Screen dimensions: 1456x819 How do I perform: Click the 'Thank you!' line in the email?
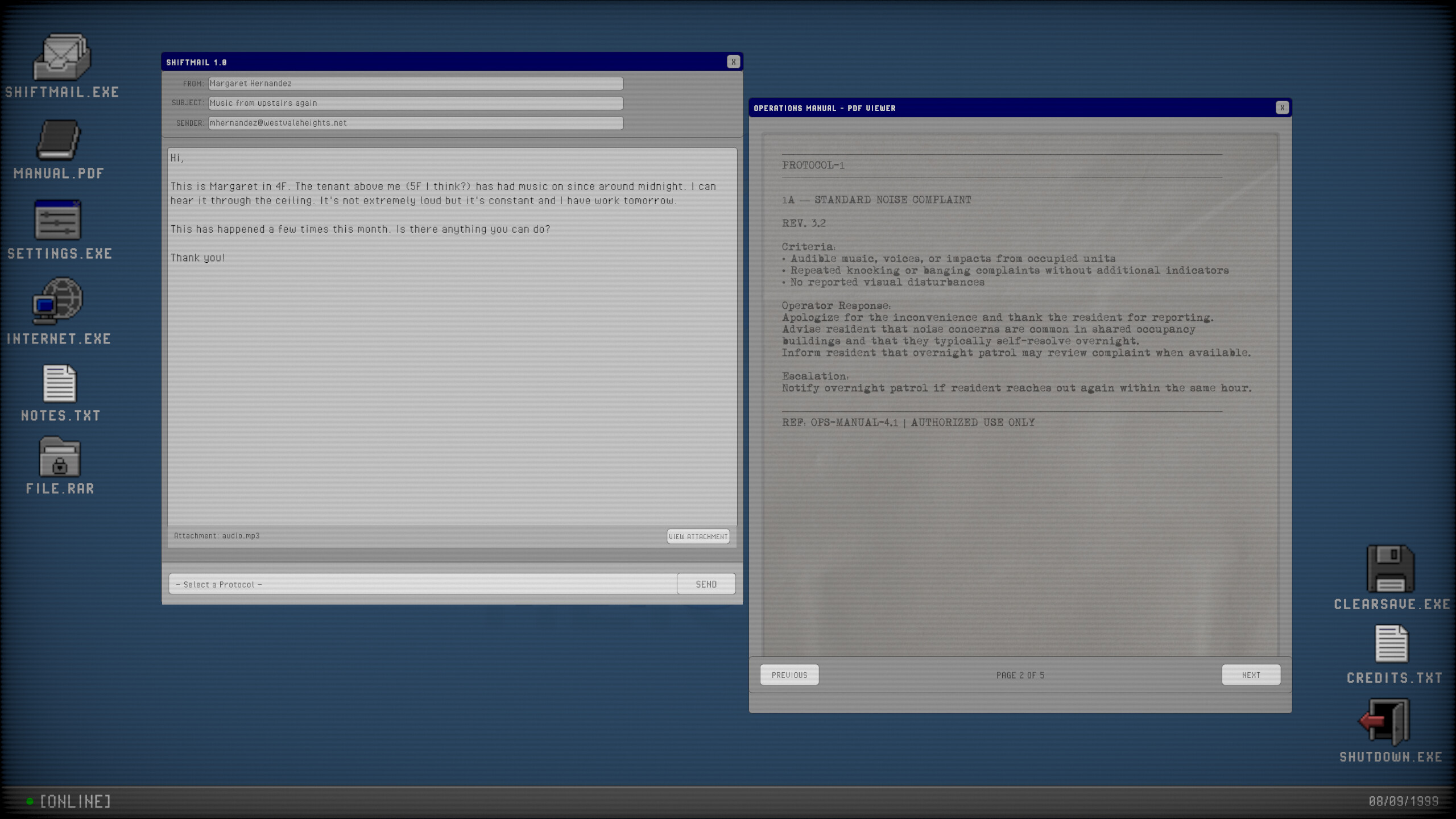point(198,258)
